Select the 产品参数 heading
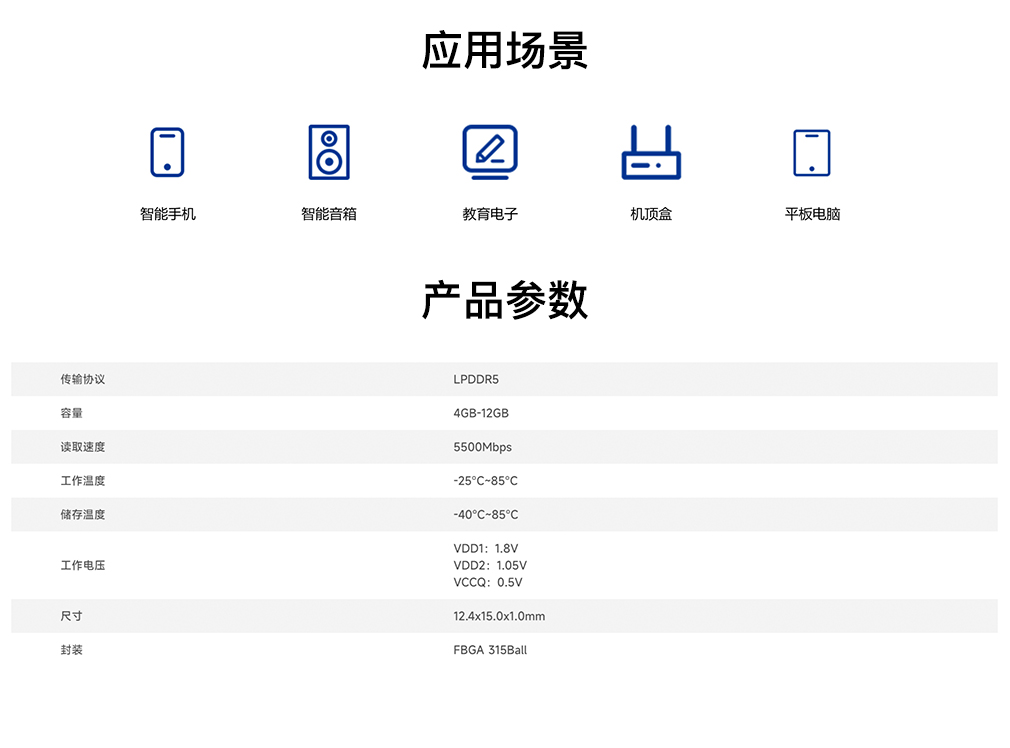 point(505,300)
